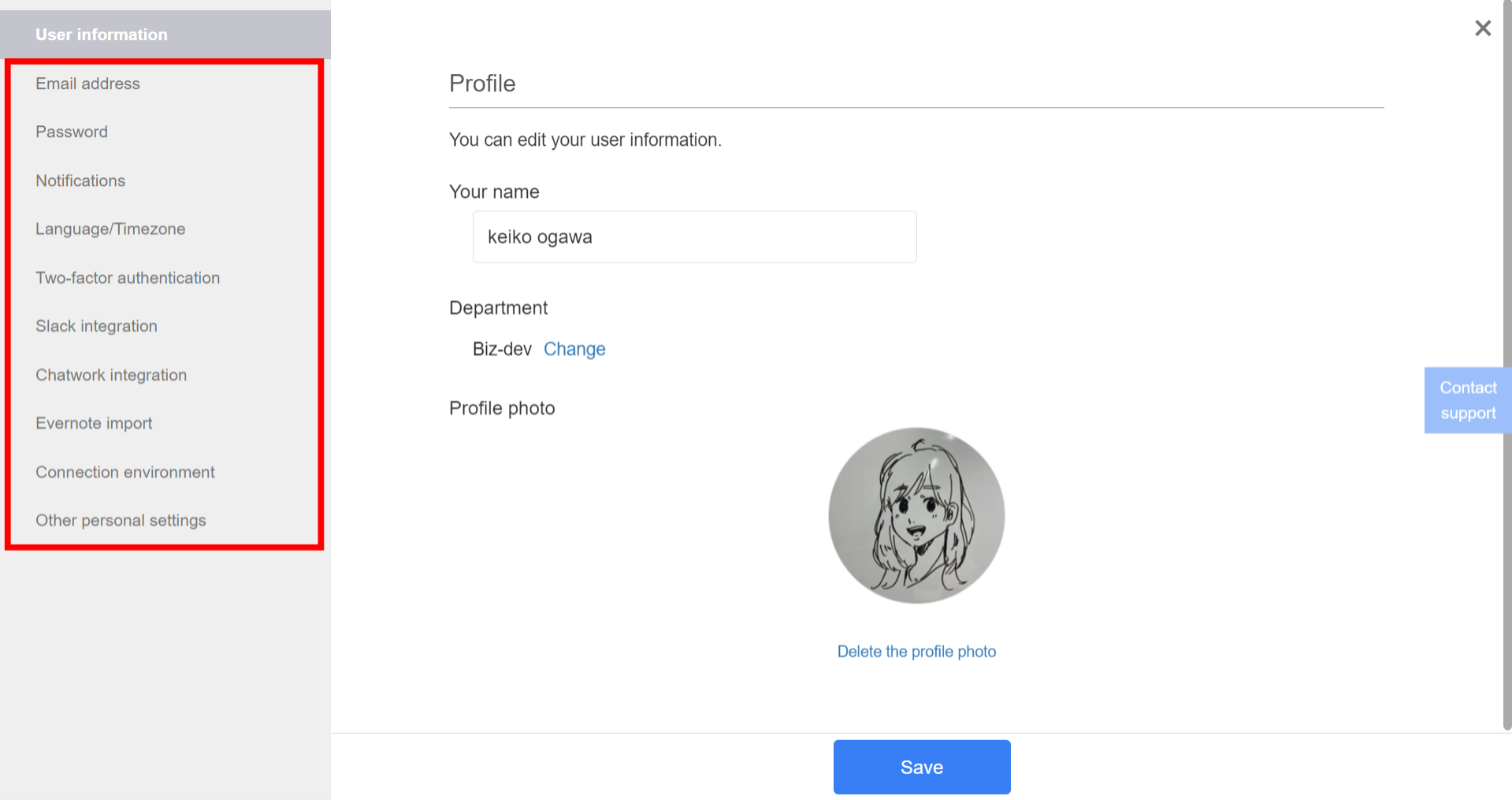Open the Password settings section

pos(71,132)
